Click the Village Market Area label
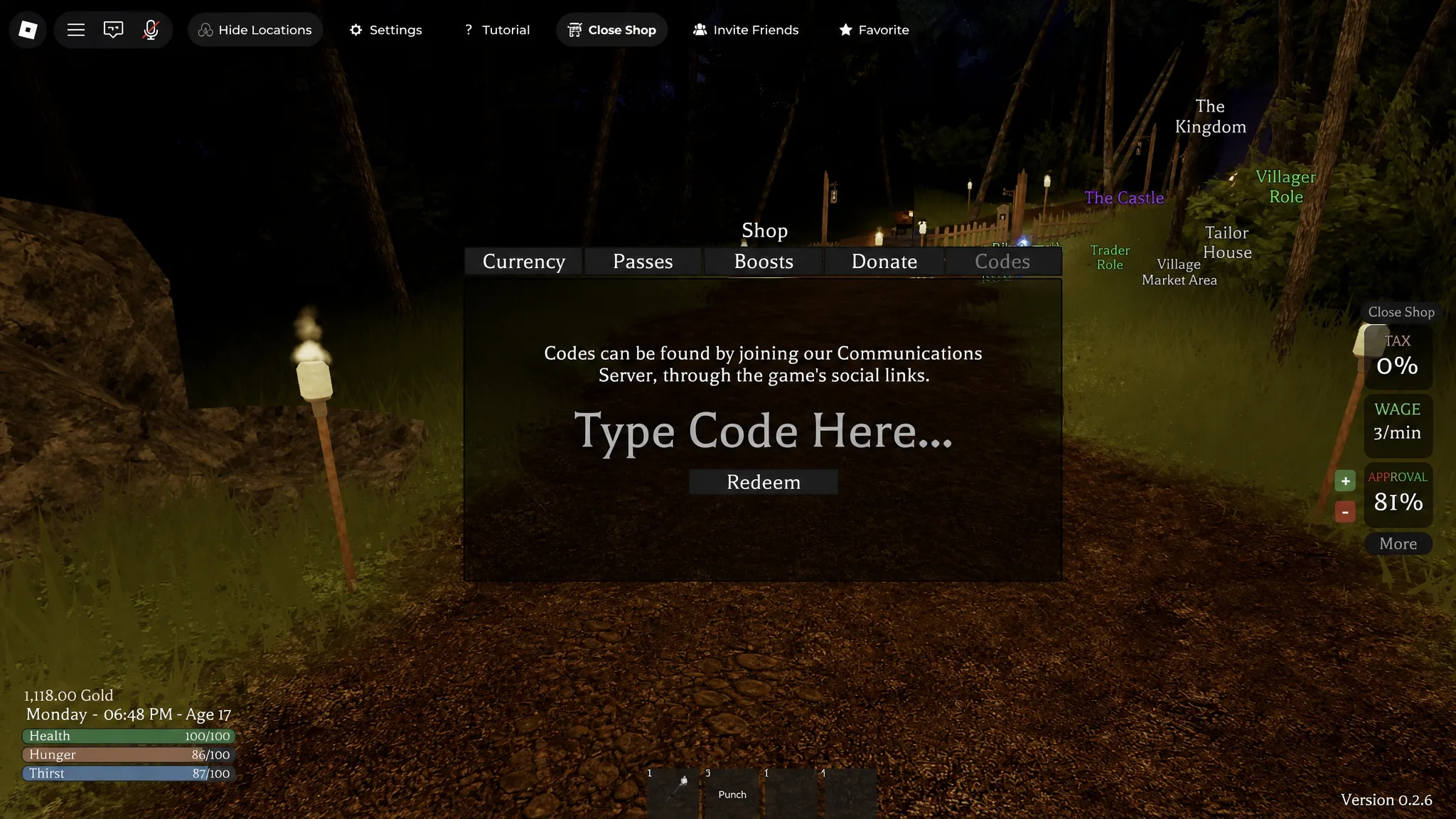 (x=1179, y=272)
